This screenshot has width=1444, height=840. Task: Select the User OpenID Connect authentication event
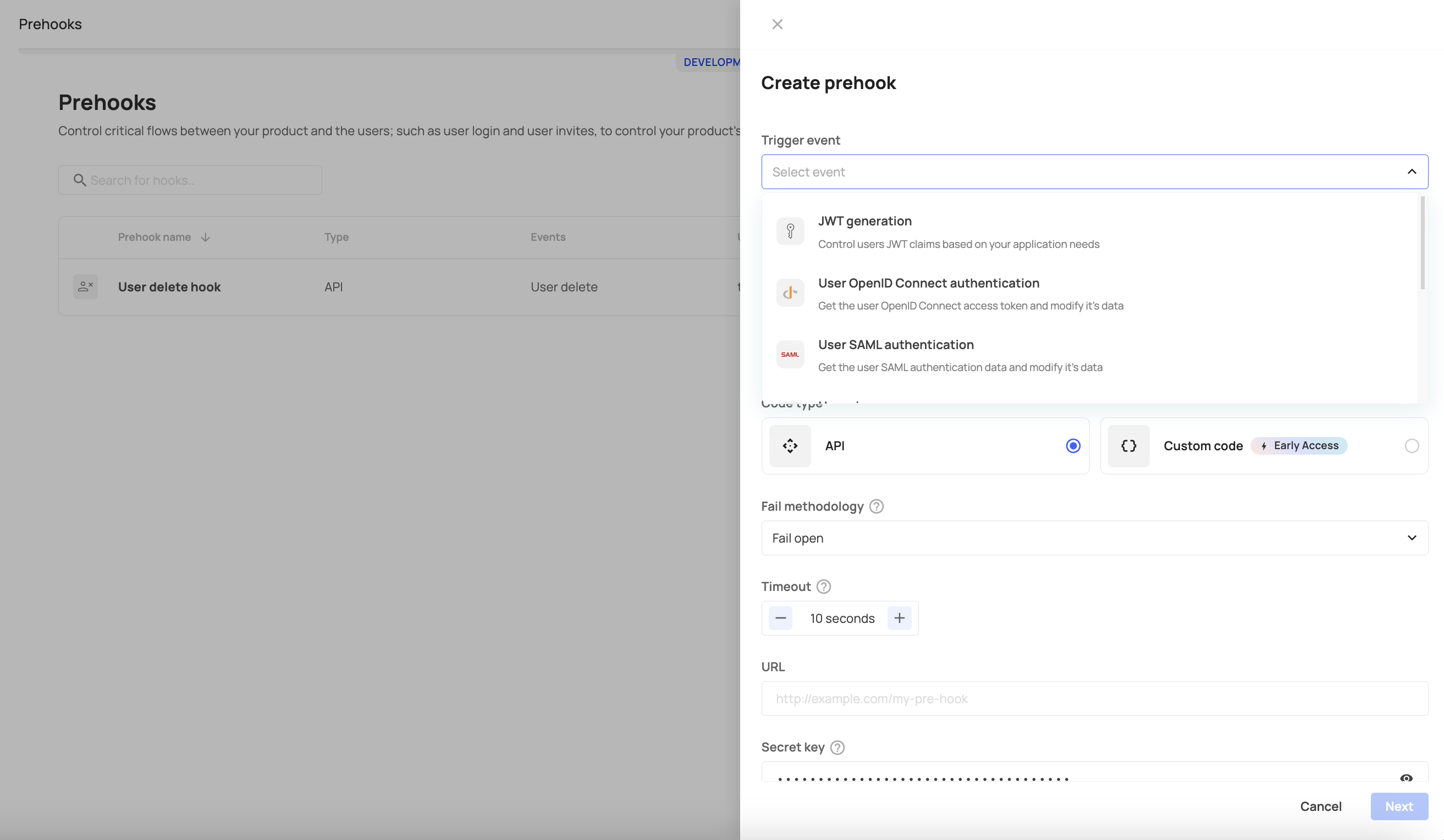[x=1093, y=292]
